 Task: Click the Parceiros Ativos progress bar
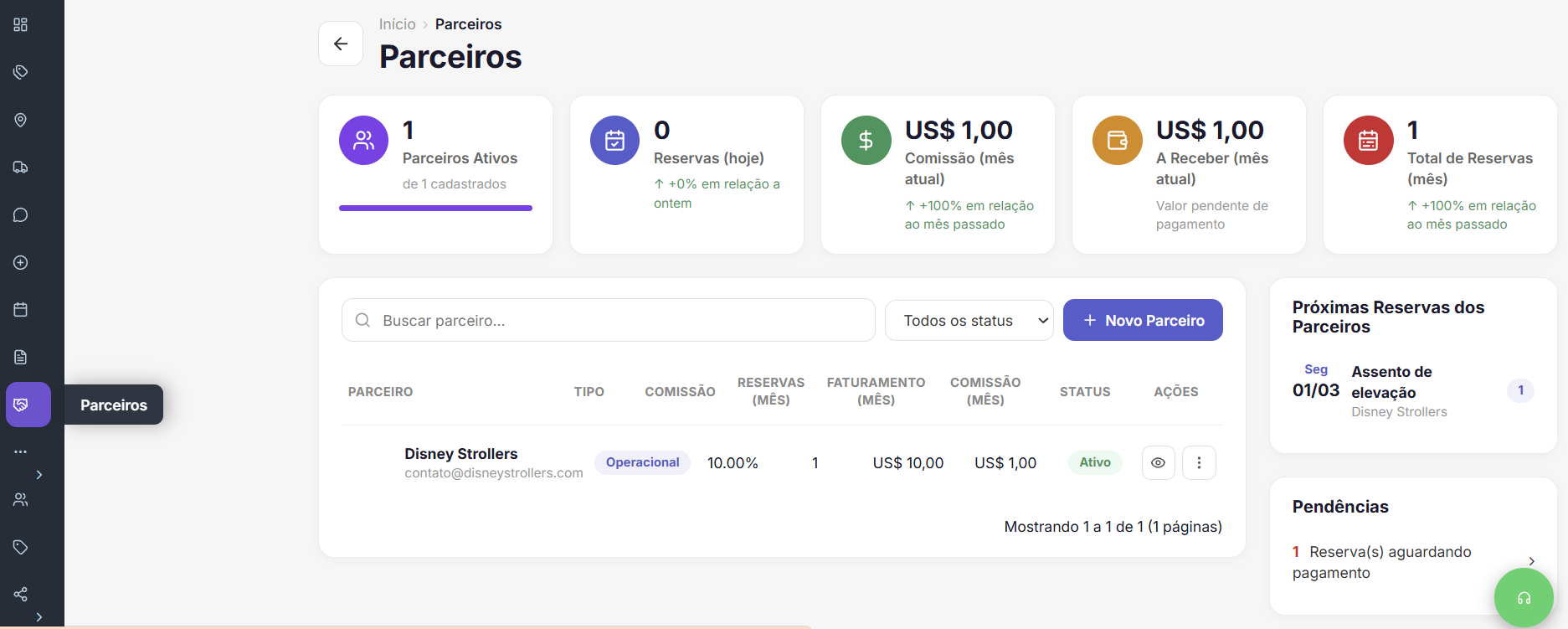coord(435,208)
